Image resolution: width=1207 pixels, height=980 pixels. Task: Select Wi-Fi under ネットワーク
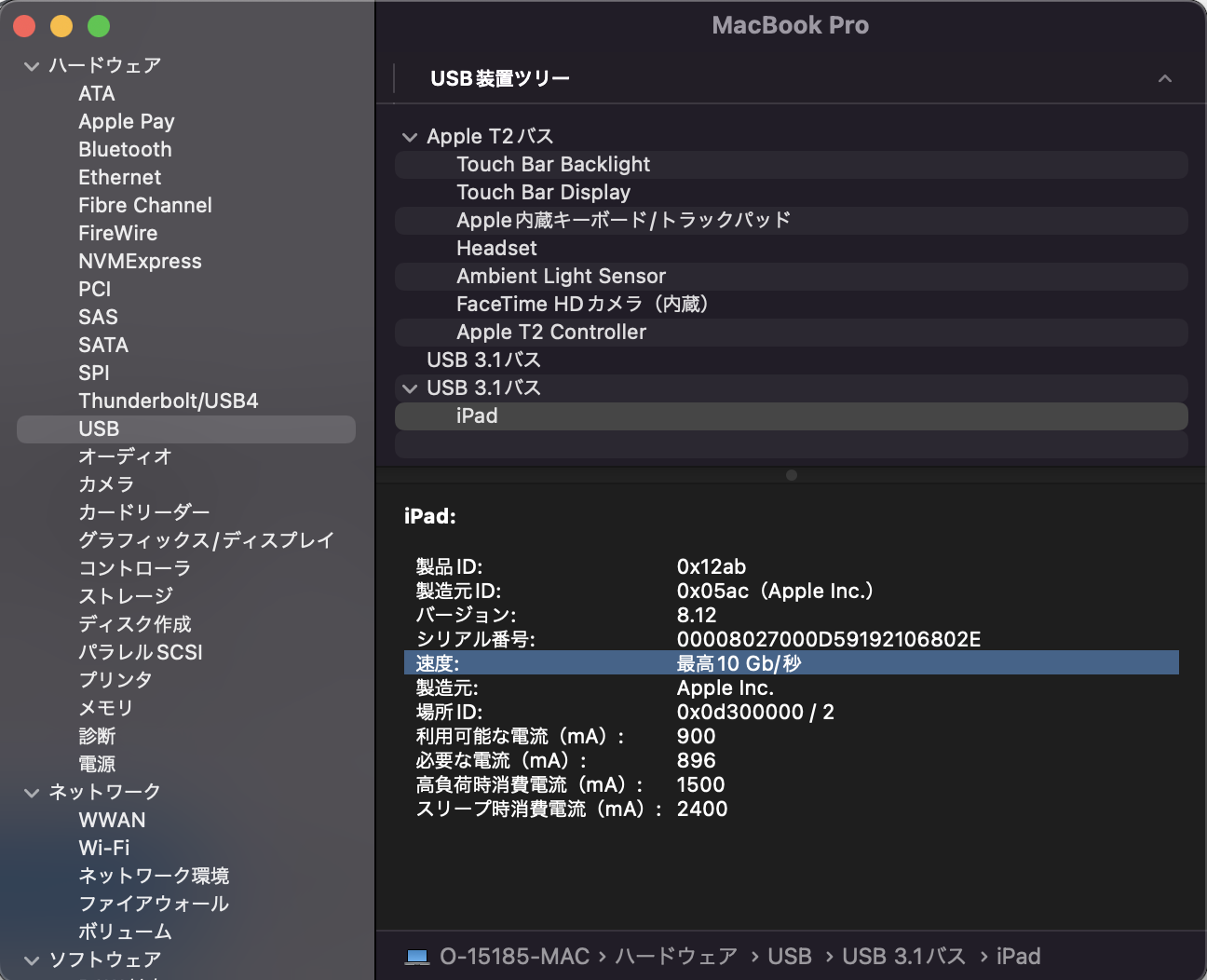pyautogui.click(x=104, y=848)
